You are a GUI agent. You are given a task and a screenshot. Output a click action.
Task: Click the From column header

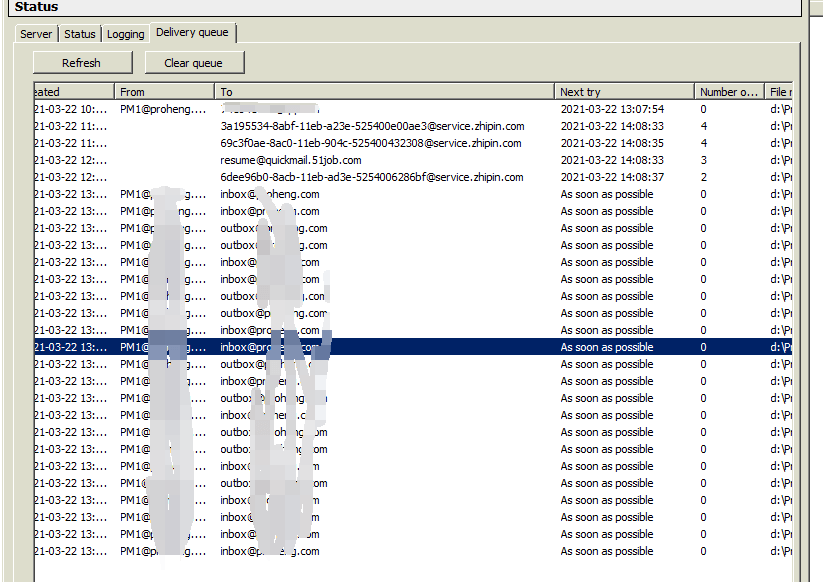coord(165,92)
